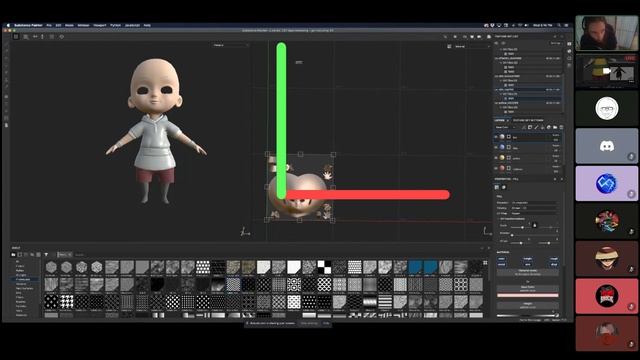This screenshot has width=640, height=360.
Task: Open the Edit menu
Action: click(58, 25)
